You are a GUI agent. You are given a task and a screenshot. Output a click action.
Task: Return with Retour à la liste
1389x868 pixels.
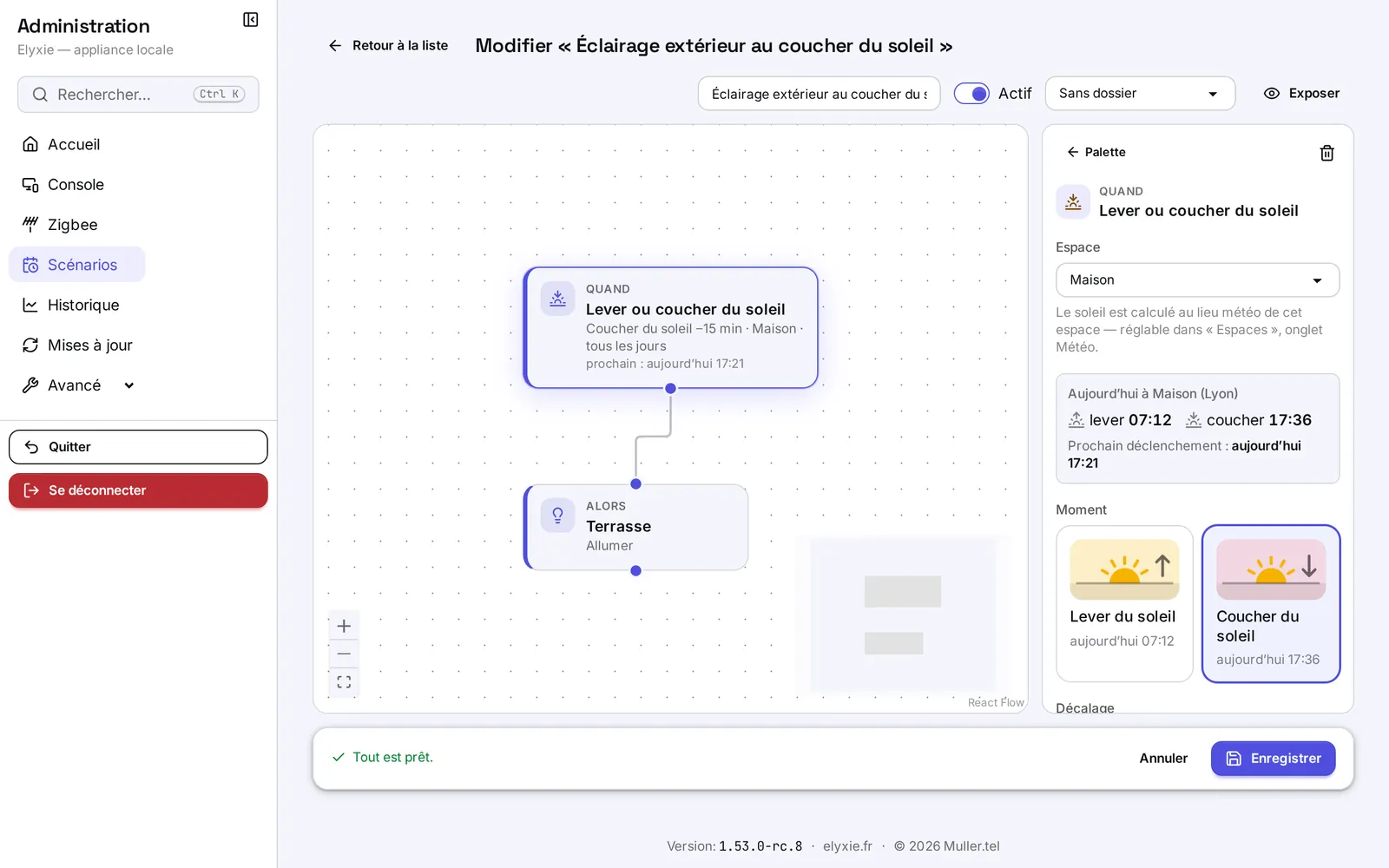388,45
